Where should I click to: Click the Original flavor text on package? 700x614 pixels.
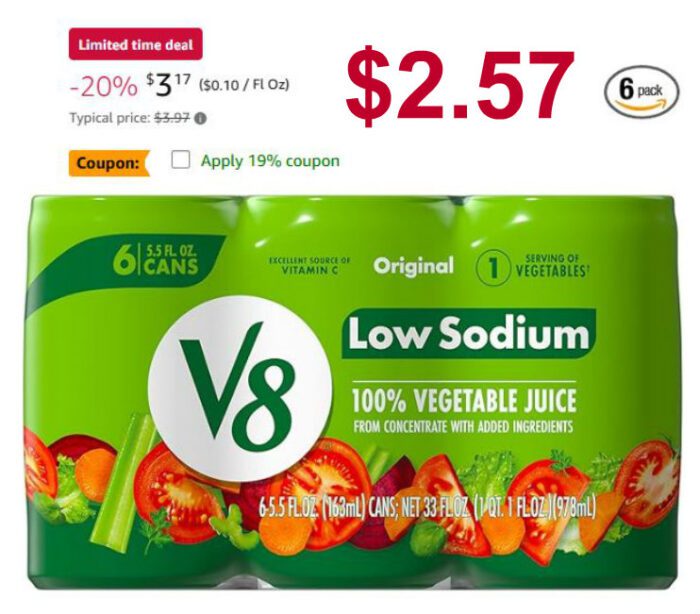(413, 266)
